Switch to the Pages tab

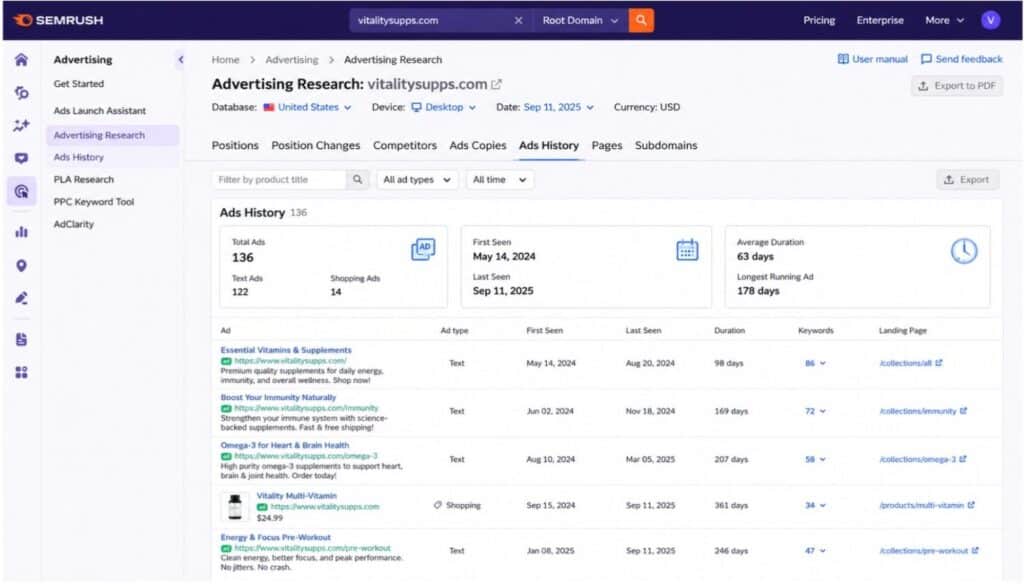(x=607, y=146)
